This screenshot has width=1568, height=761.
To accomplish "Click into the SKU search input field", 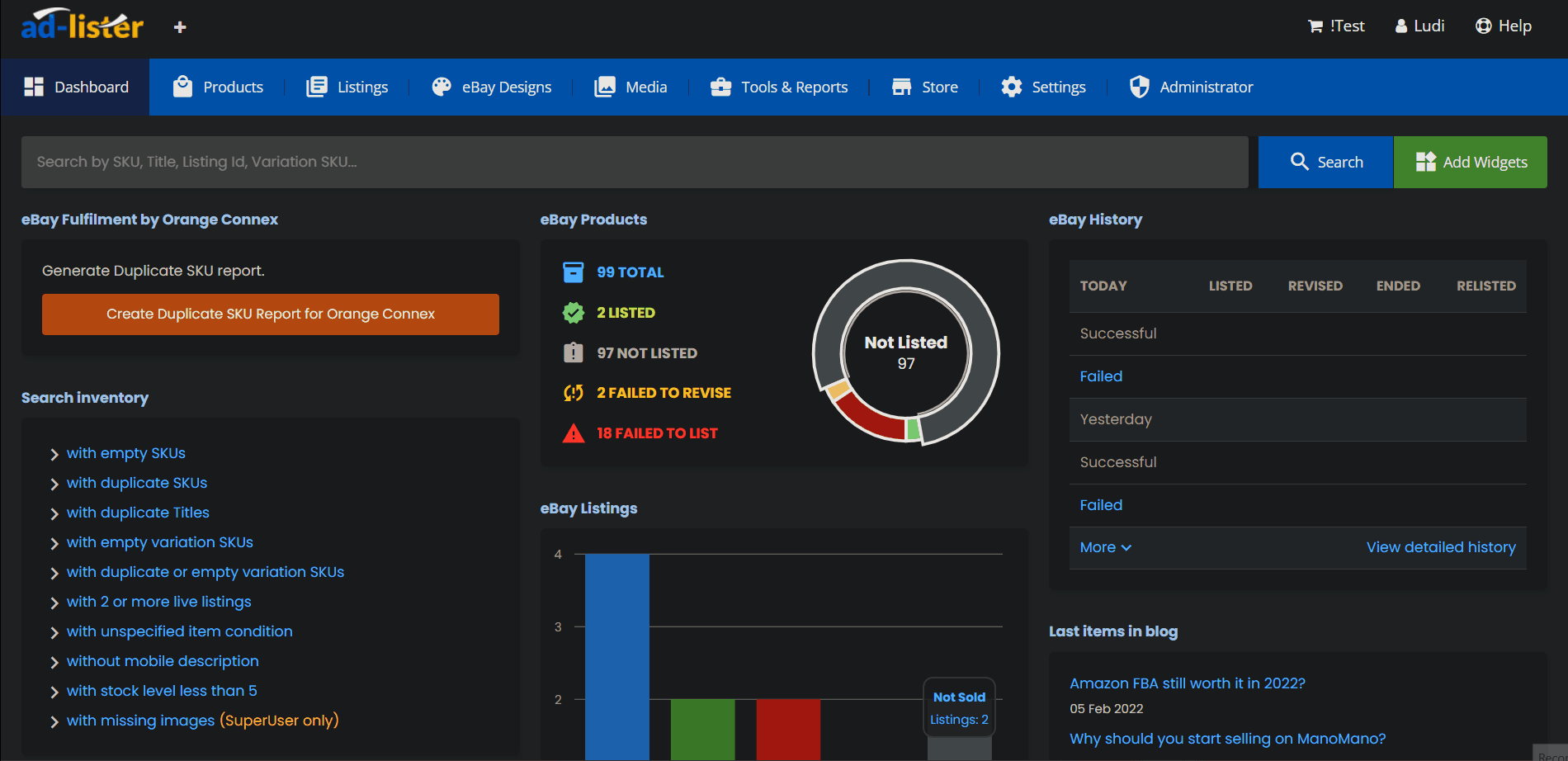I will click(x=634, y=162).
